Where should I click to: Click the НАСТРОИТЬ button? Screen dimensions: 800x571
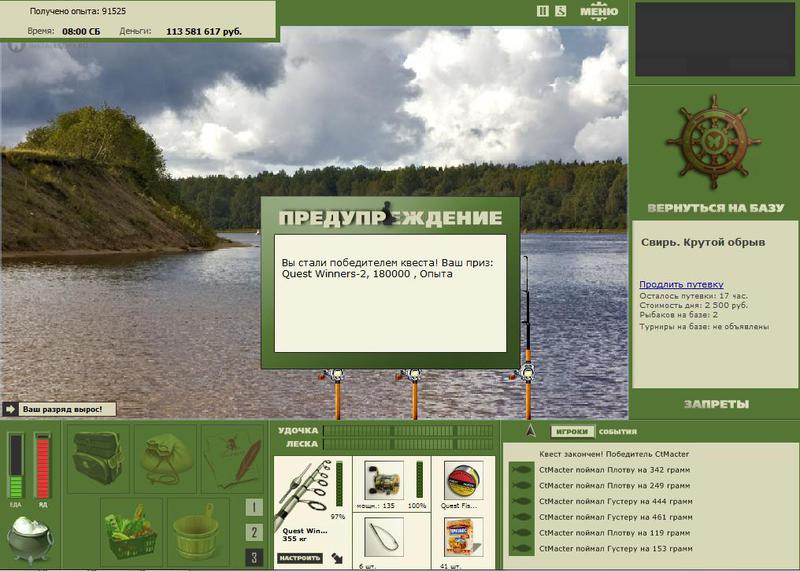(300, 558)
